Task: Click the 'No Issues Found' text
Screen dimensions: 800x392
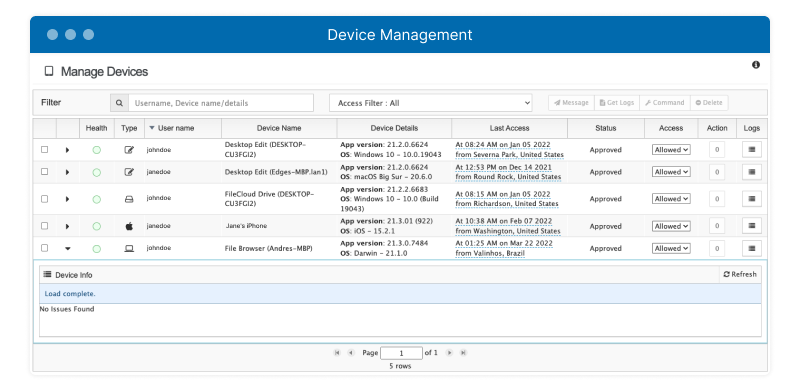Action: (67, 309)
